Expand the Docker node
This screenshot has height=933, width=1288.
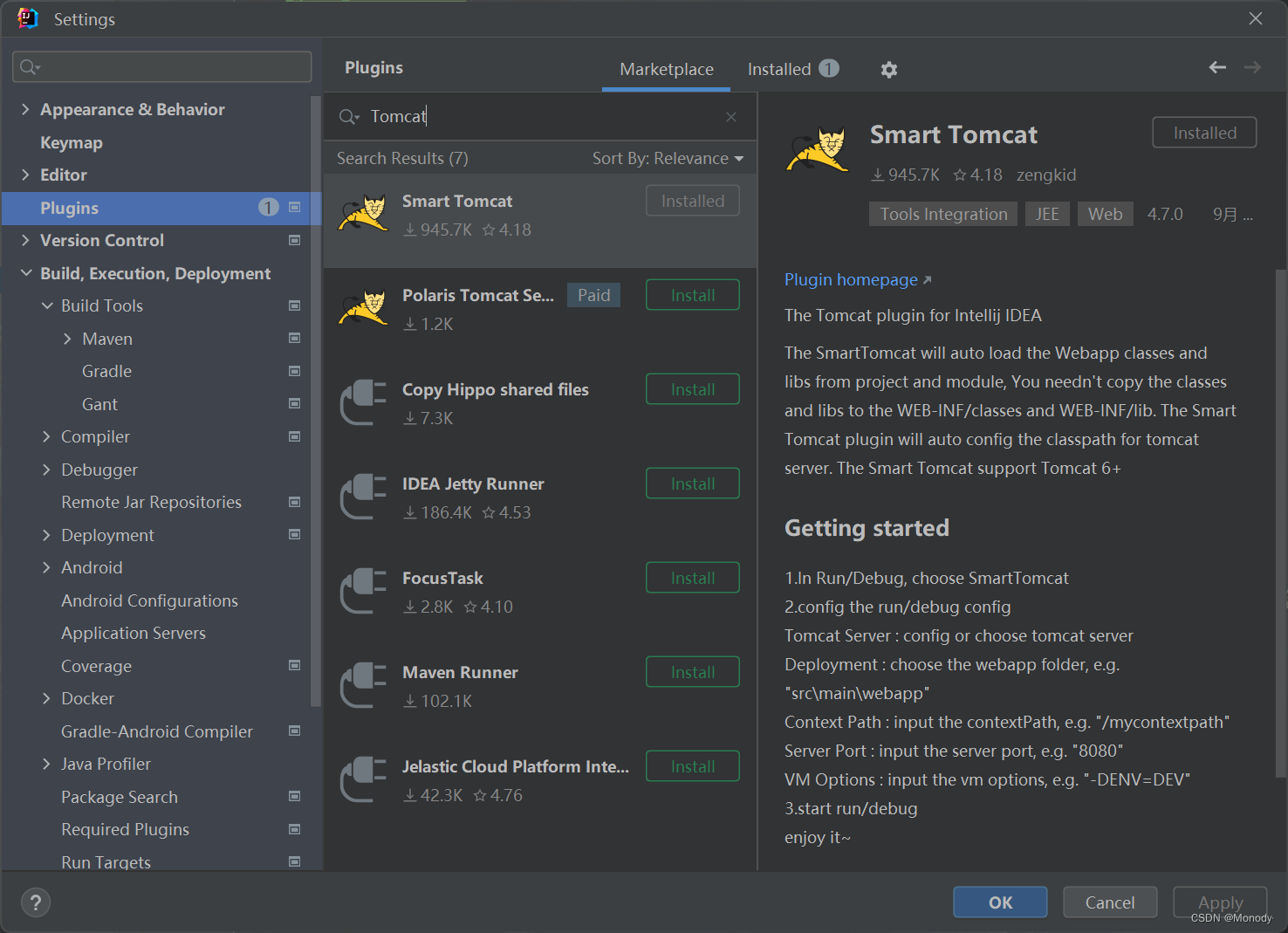[47, 698]
